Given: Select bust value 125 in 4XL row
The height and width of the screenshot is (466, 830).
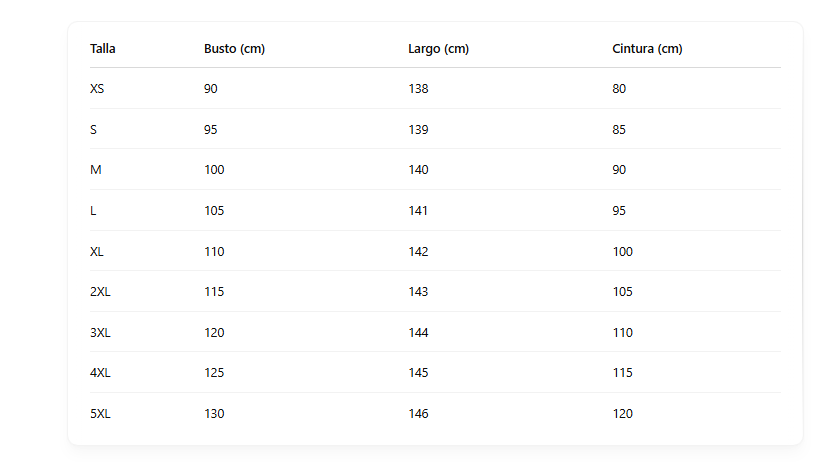Looking at the screenshot, I should click(x=214, y=372).
